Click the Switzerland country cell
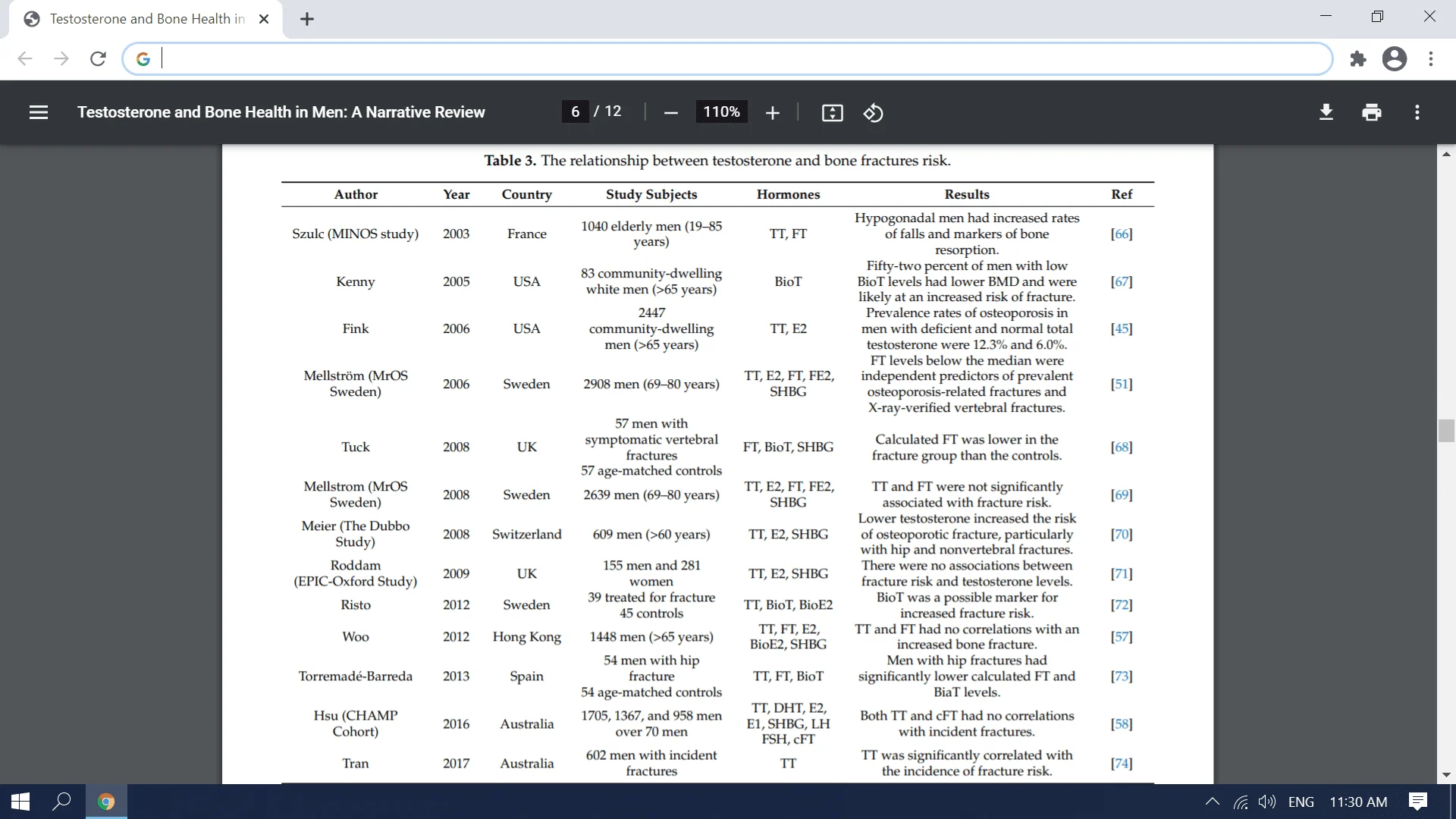Viewport: 1456px width, 819px height. (x=526, y=534)
